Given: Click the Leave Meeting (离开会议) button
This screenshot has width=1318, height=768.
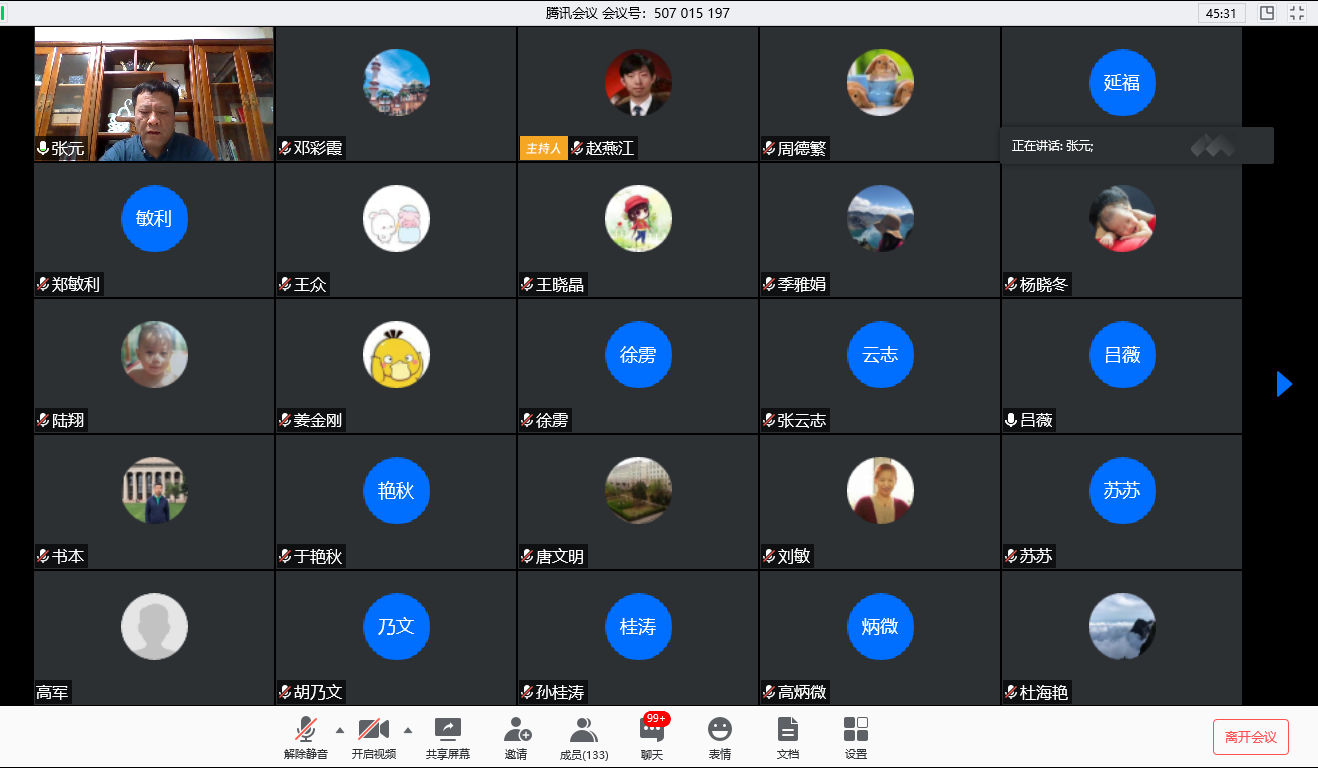Looking at the screenshot, I should 1250,737.
